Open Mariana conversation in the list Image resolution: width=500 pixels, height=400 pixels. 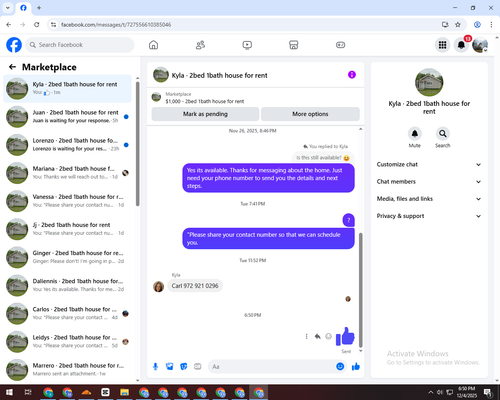[67, 173]
